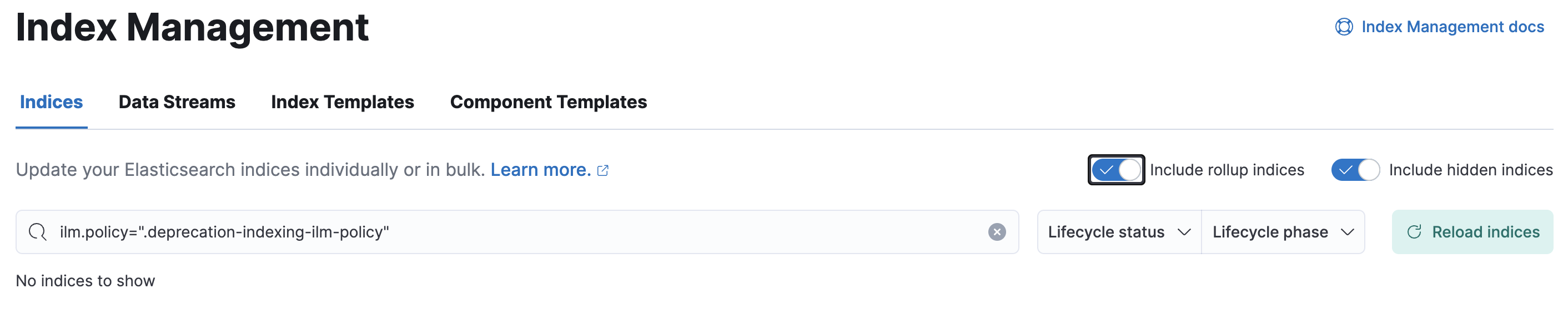This screenshot has width=1568, height=334.
Task: Go to the Component Templates tab
Action: point(548,102)
